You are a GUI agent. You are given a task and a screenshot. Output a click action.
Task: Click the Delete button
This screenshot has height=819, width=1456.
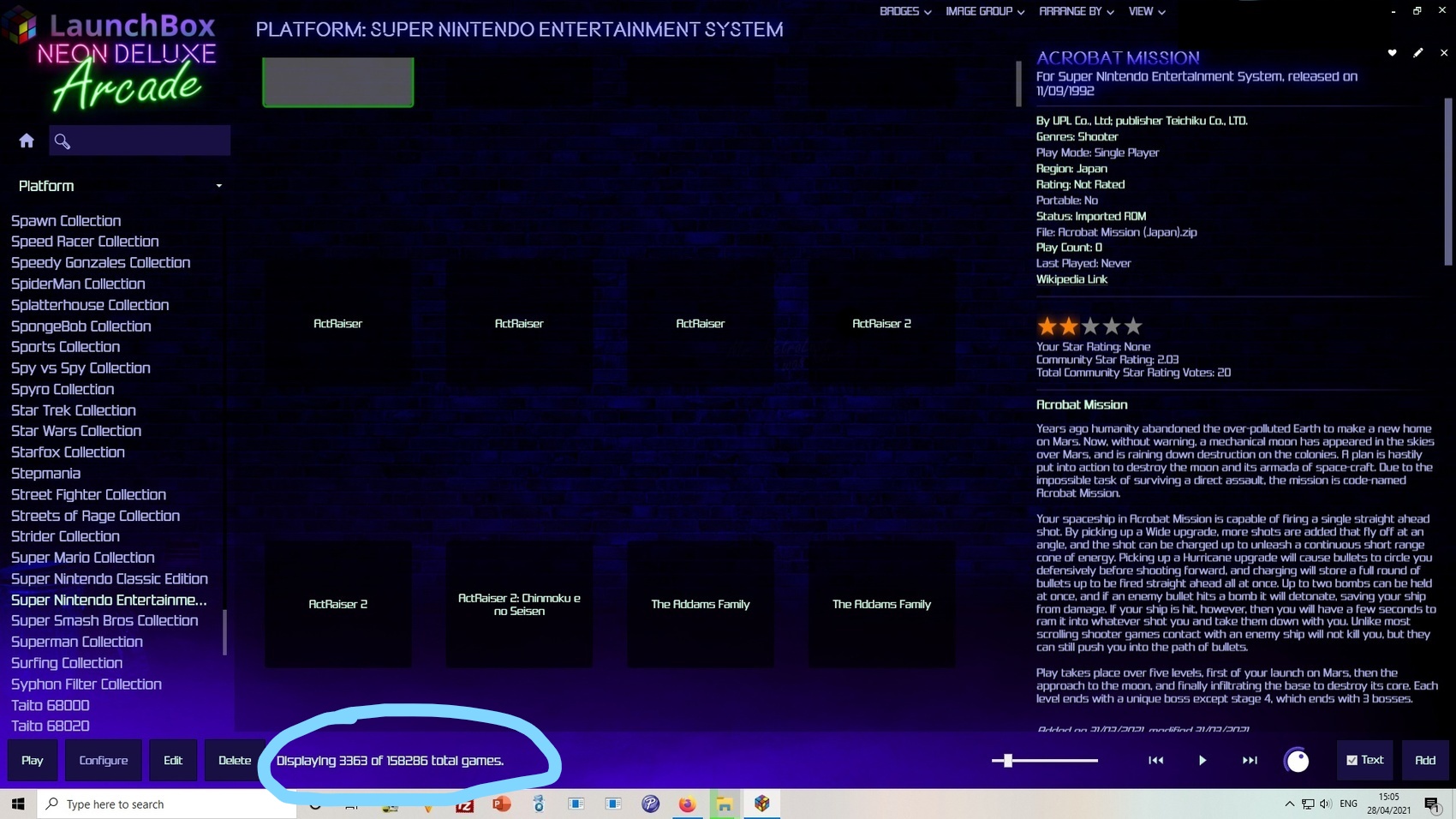[235, 760]
